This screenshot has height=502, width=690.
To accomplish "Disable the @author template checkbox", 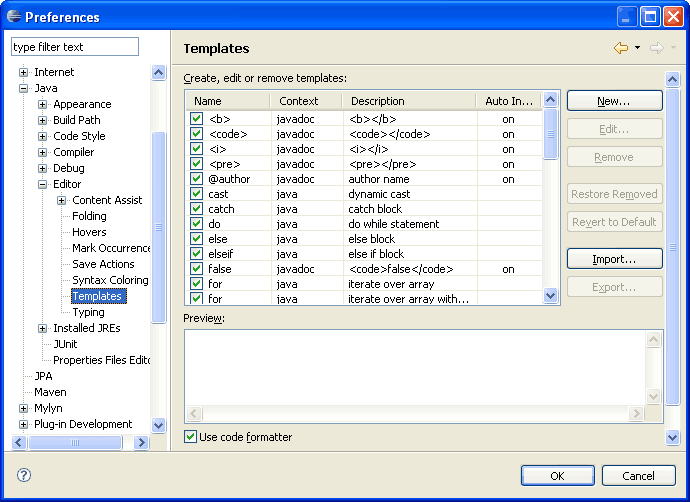I will tap(196, 179).
